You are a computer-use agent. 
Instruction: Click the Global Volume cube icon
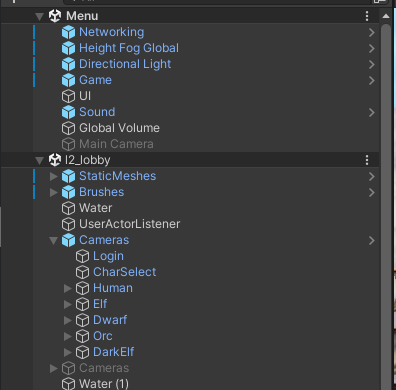tap(68, 128)
